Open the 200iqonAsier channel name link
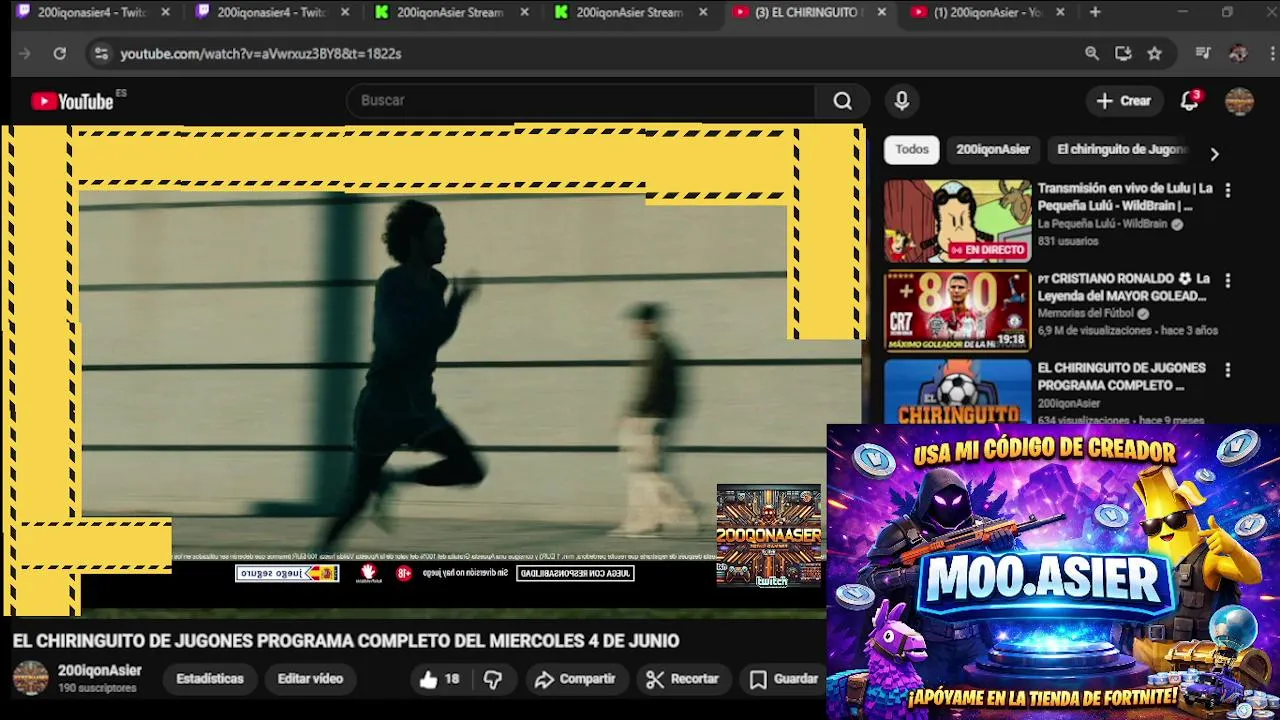1280x720 pixels. click(100, 671)
